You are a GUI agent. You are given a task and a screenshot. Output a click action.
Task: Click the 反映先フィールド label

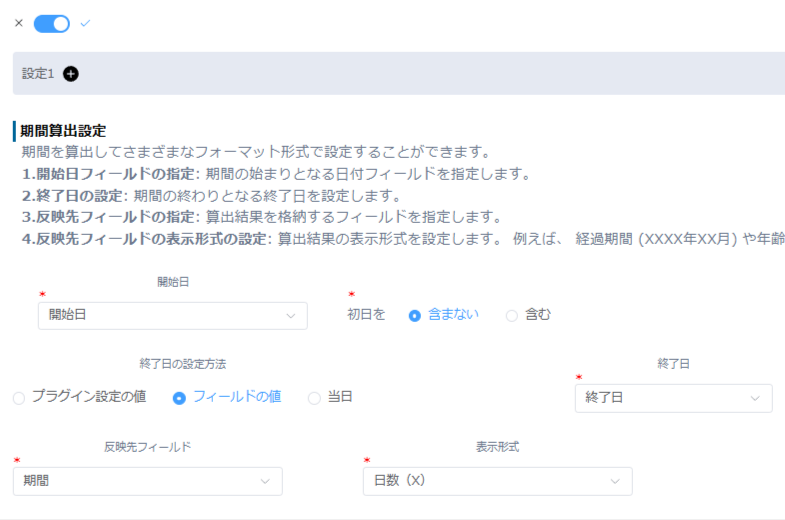coord(148,447)
